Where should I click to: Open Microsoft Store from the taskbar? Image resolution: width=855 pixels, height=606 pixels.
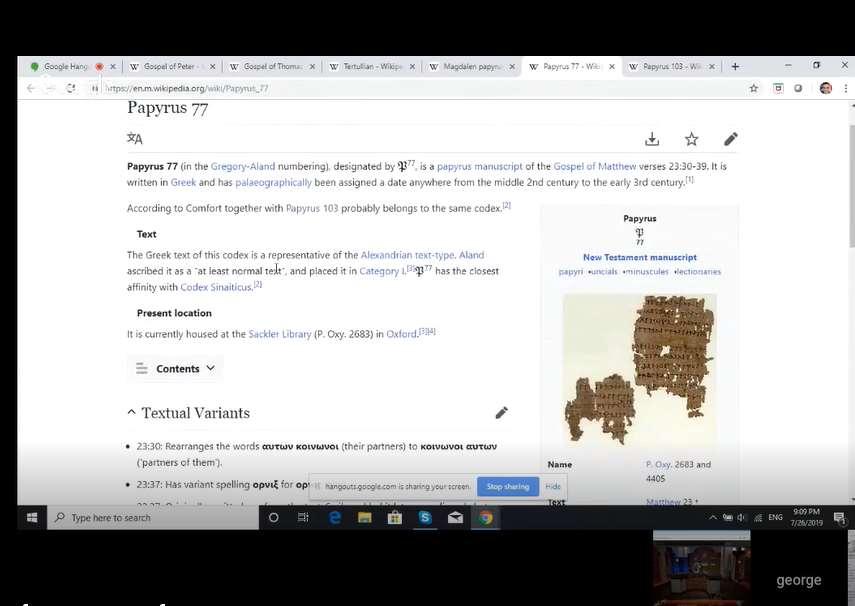click(x=395, y=517)
